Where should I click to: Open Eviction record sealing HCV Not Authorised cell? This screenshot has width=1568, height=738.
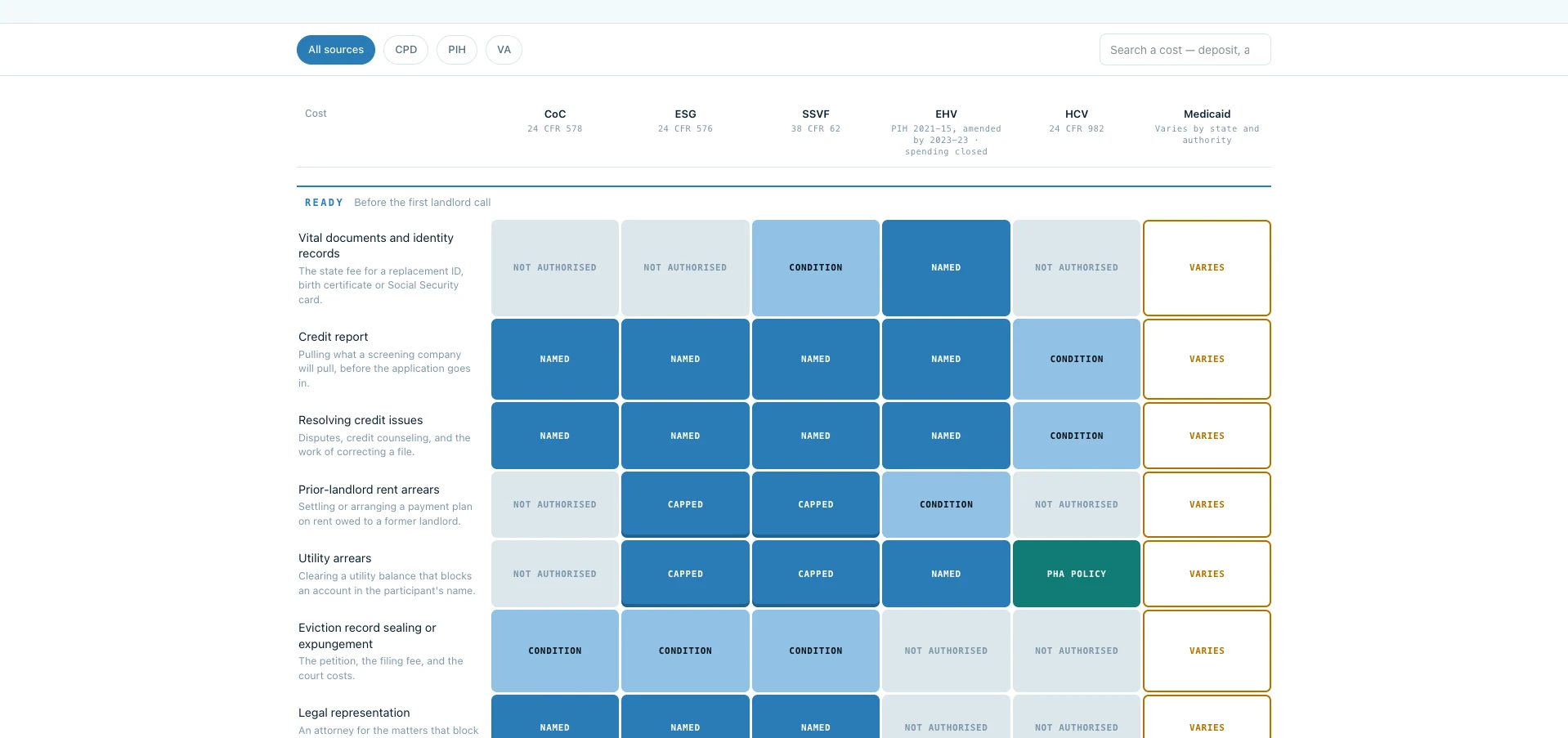coord(1077,651)
